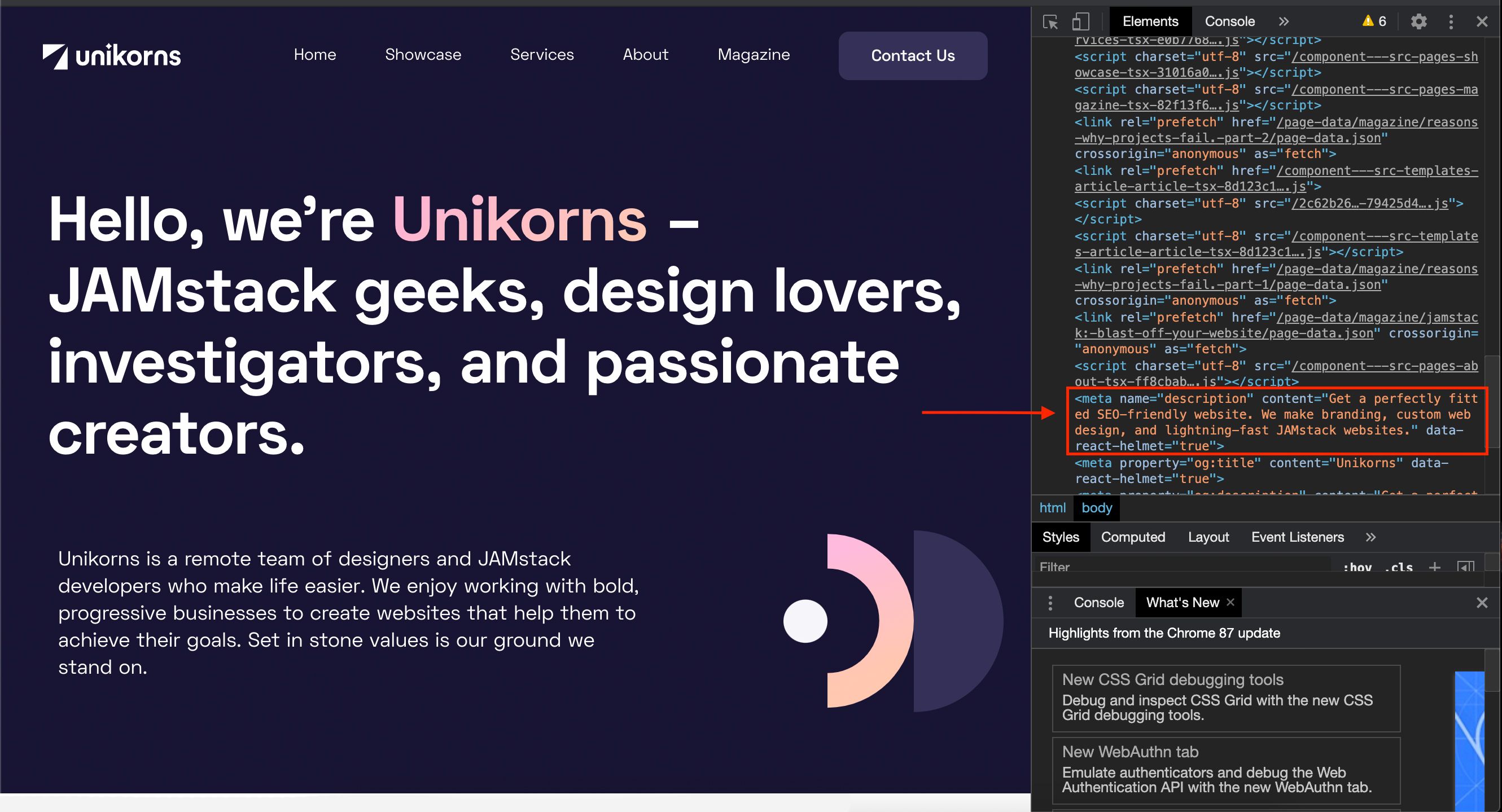
Task: Open the jamstack blast-off prefetch href
Action: tap(1276, 325)
